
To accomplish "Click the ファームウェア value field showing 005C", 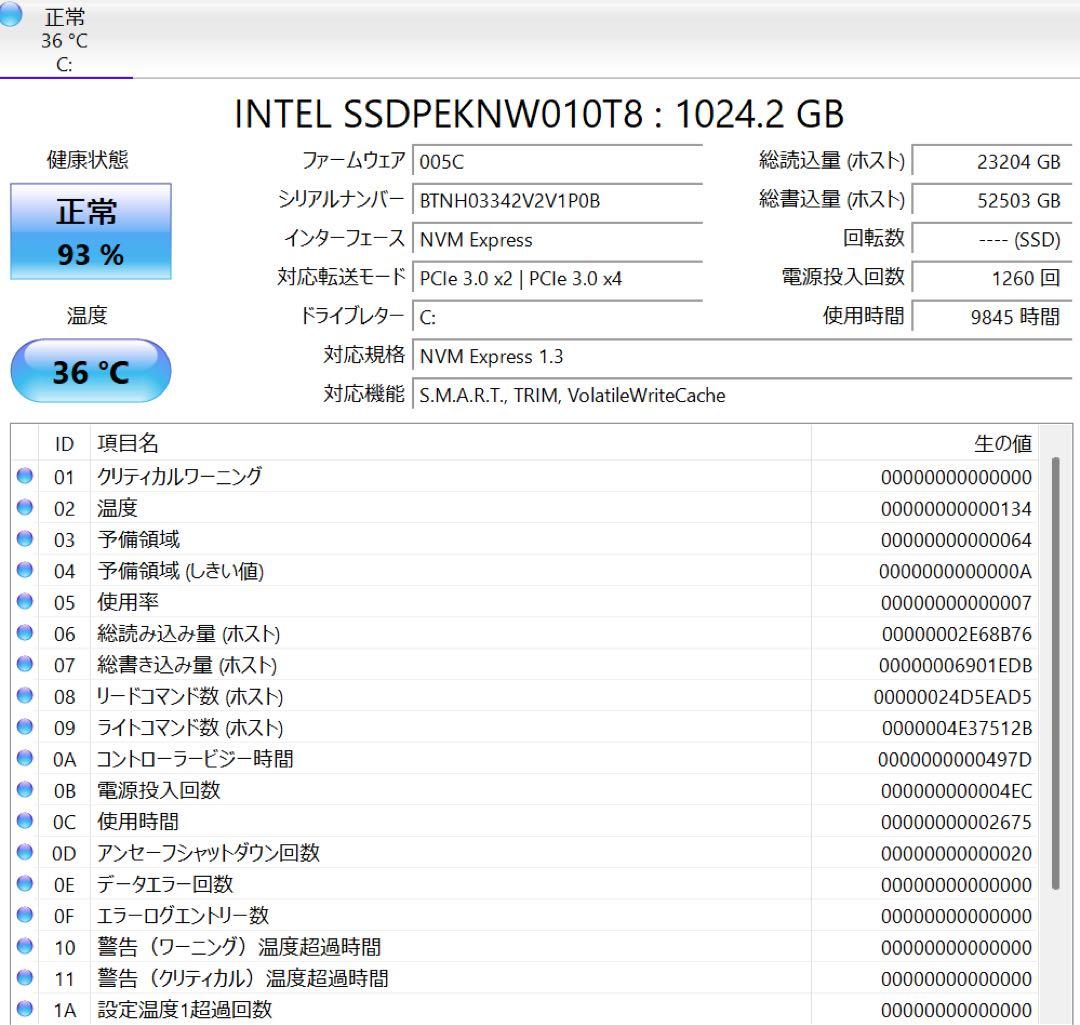I will coord(557,160).
